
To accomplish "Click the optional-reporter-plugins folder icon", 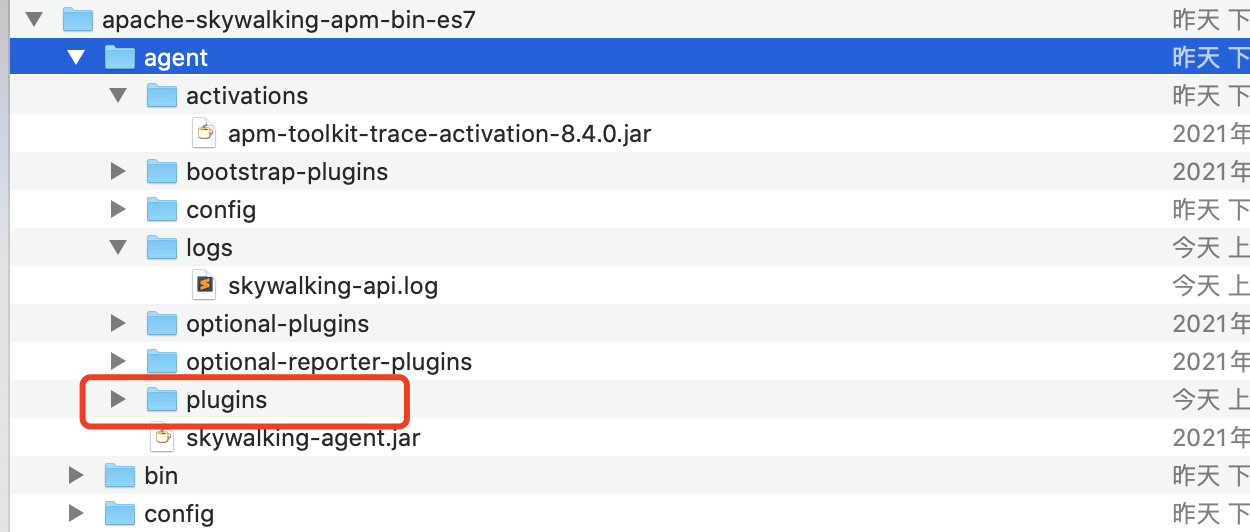I will pos(161,361).
